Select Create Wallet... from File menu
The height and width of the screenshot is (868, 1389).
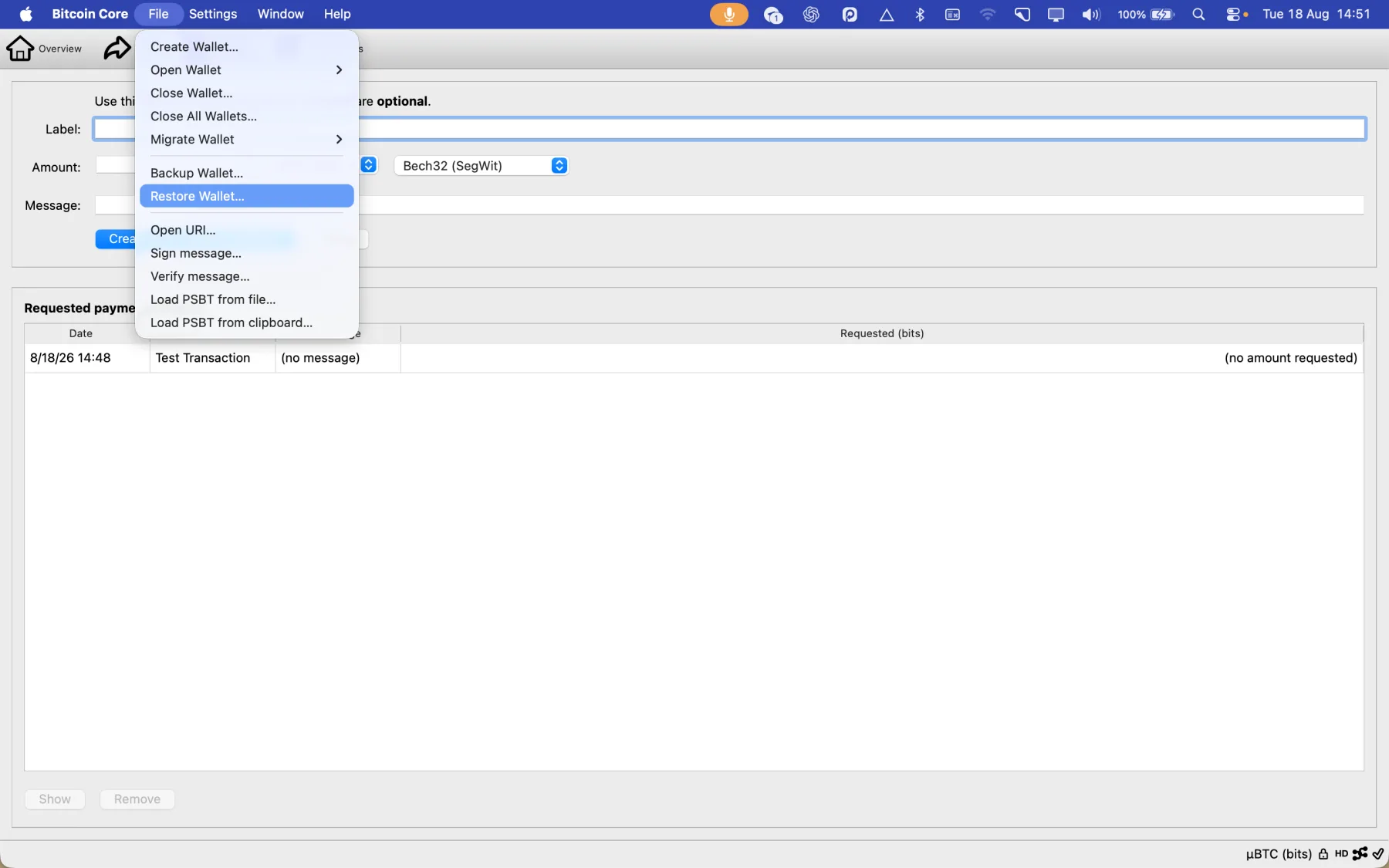[x=247, y=46]
